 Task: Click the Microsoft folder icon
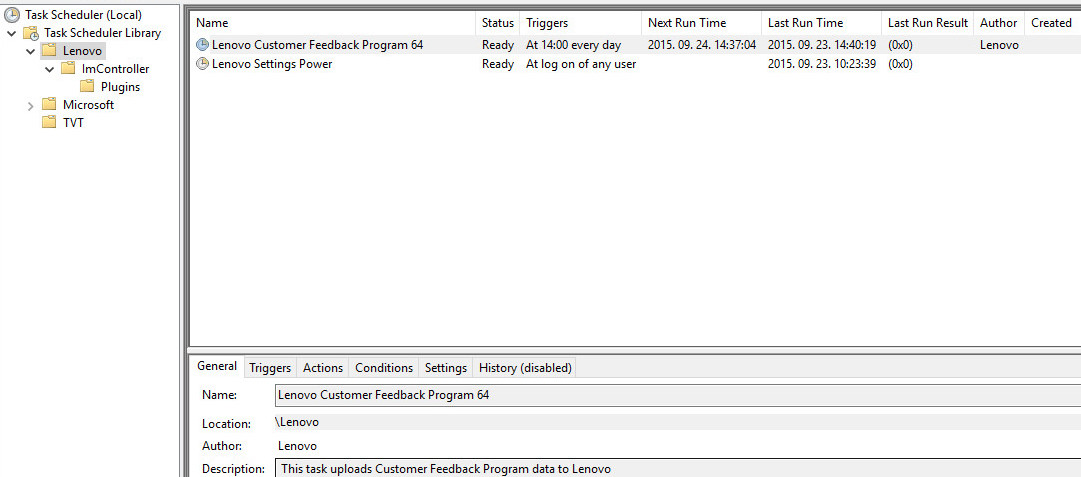(49, 105)
